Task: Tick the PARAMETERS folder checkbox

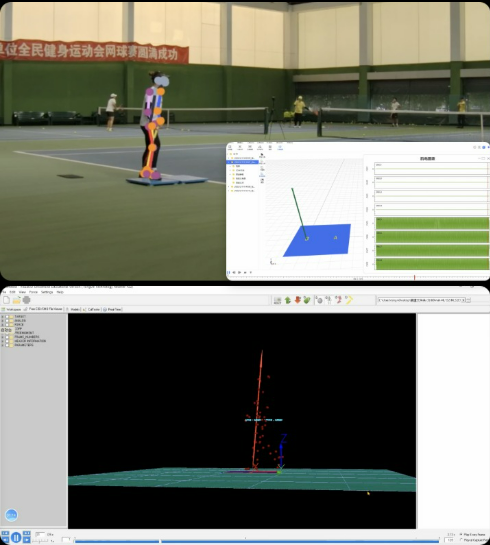Action: (x=7, y=345)
